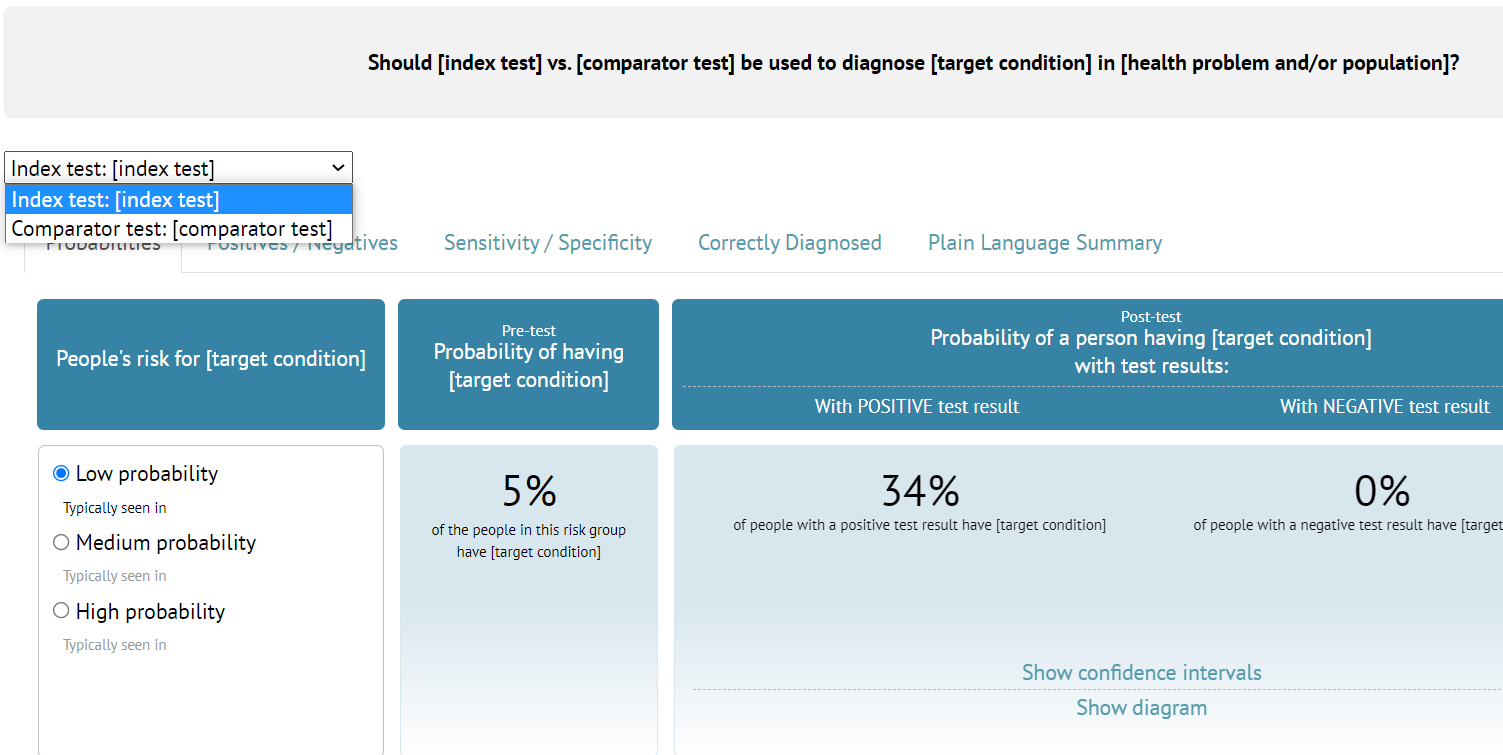Open the Correctly Diagnosed tab

coord(789,242)
